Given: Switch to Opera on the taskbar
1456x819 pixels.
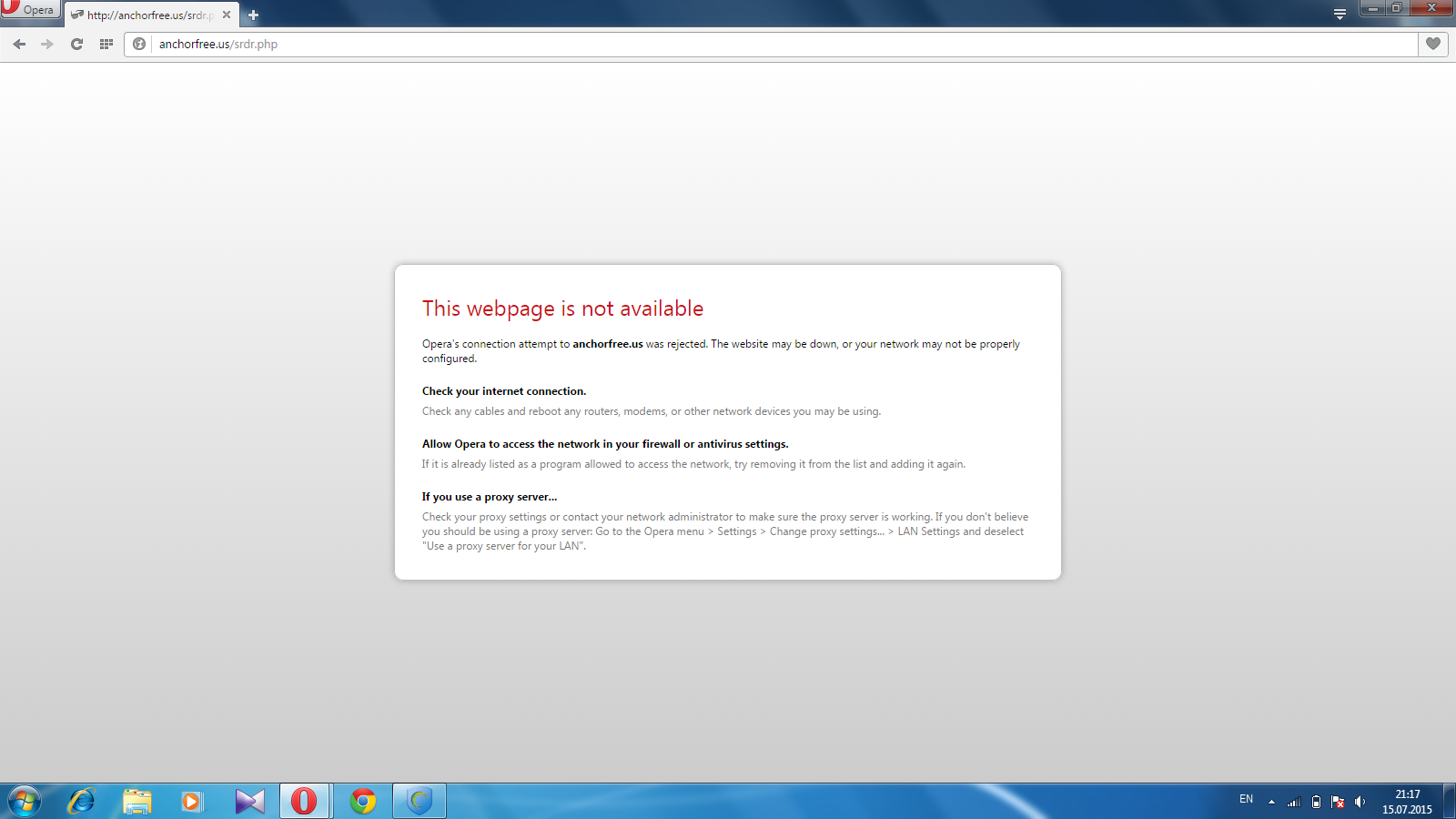Looking at the screenshot, I should (304, 801).
